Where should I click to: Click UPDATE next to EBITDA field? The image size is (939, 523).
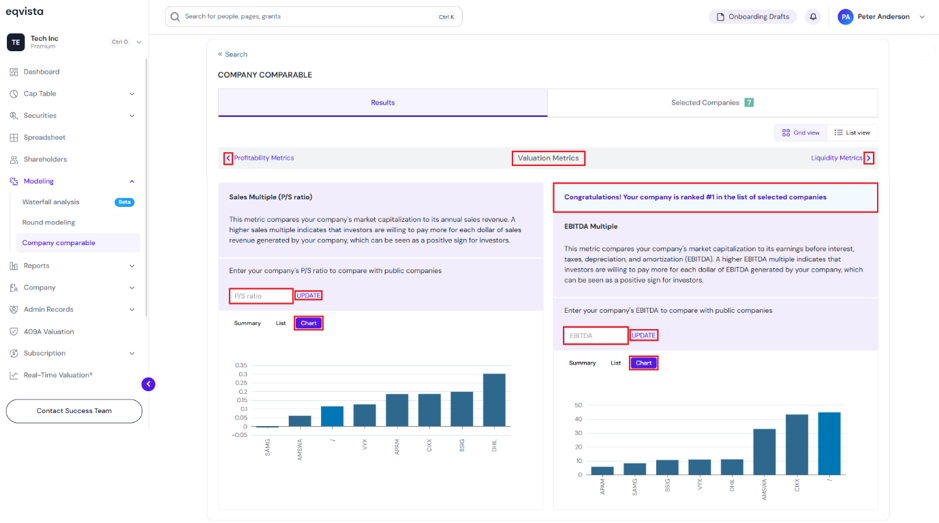pyautogui.click(x=644, y=335)
